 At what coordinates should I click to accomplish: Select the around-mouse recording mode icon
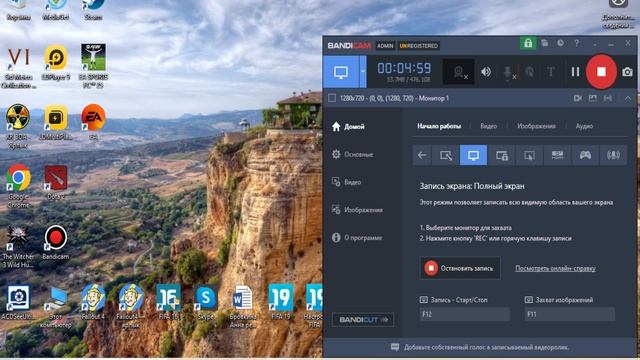pos(529,155)
